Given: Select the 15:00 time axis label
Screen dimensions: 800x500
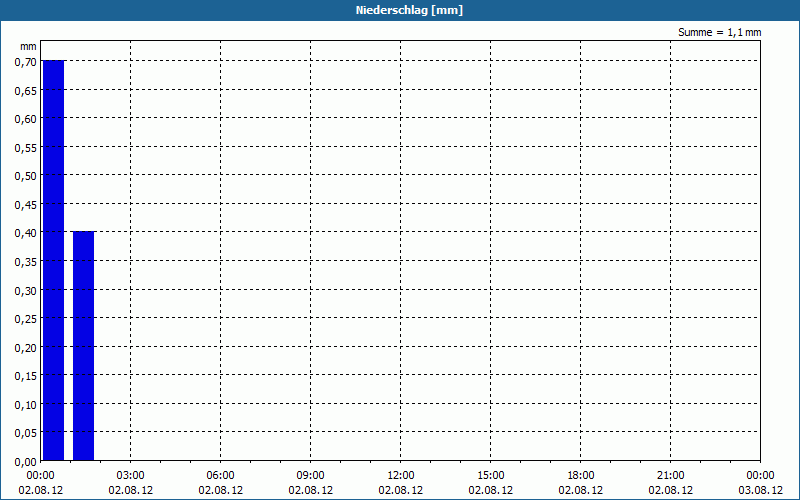Looking at the screenshot, I should 490,476.
